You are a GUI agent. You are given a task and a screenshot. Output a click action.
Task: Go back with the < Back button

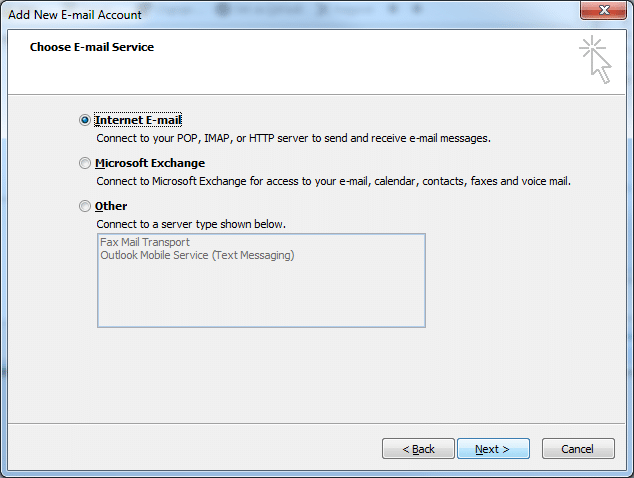(x=418, y=448)
